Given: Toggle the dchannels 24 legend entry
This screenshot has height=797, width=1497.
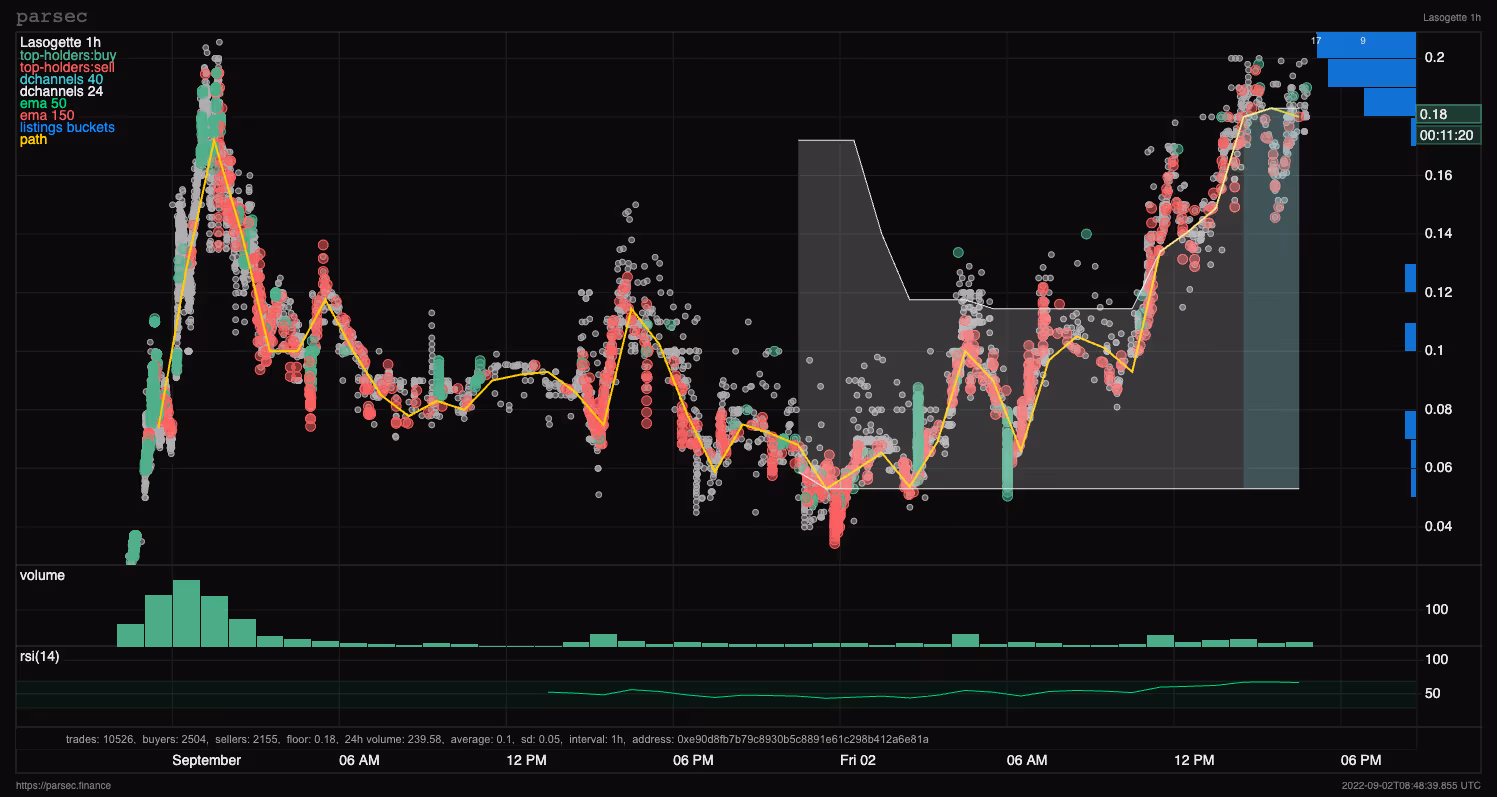Looking at the screenshot, I should pos(61,91).
